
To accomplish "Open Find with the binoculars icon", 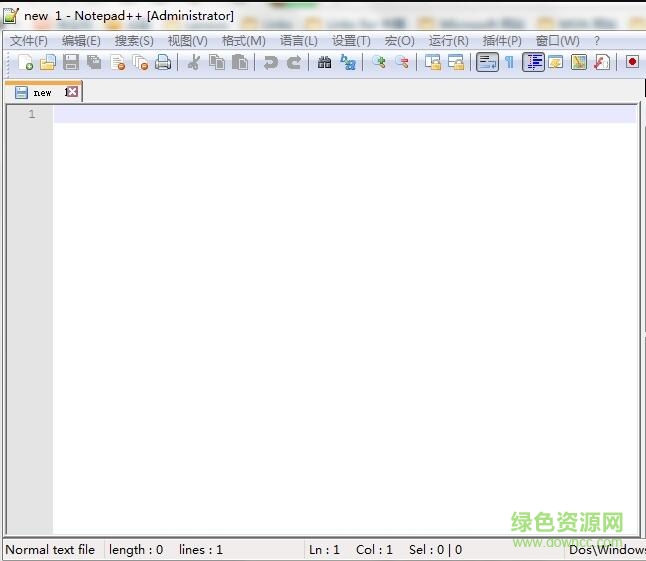I will pos(324,62).
